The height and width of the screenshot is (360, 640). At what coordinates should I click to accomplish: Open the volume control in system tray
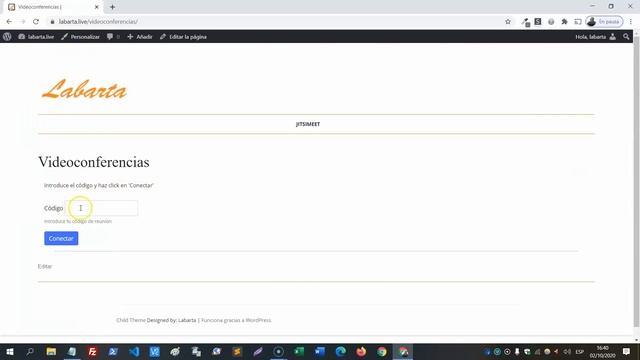(567, 351)
